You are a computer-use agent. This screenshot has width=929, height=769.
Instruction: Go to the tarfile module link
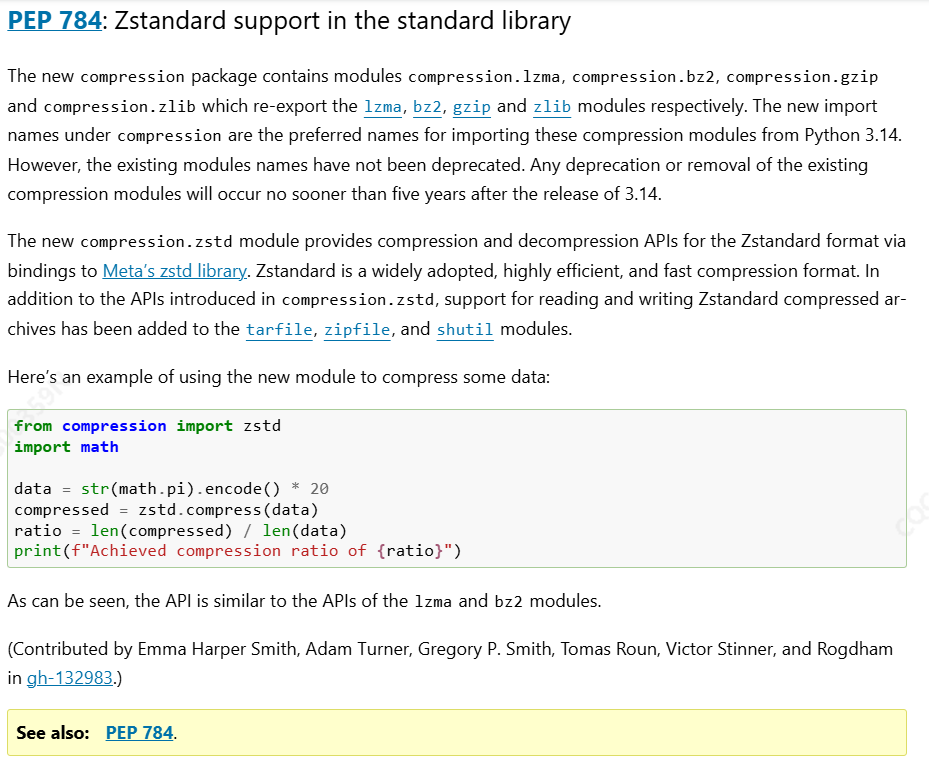click(x=279, y=329)
